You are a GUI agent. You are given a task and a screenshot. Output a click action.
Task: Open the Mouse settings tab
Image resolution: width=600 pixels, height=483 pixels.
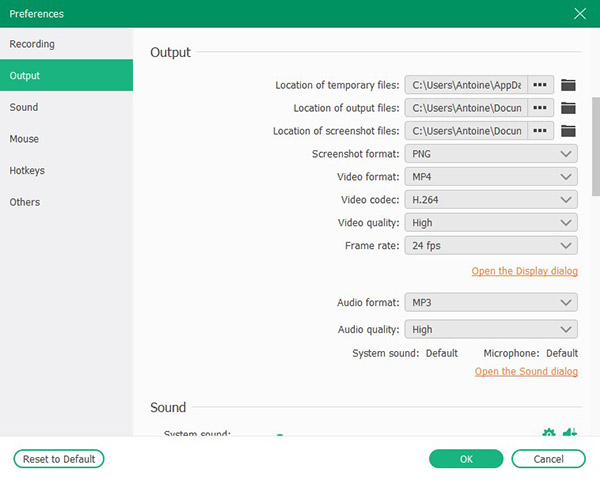[x=67, y=139]
